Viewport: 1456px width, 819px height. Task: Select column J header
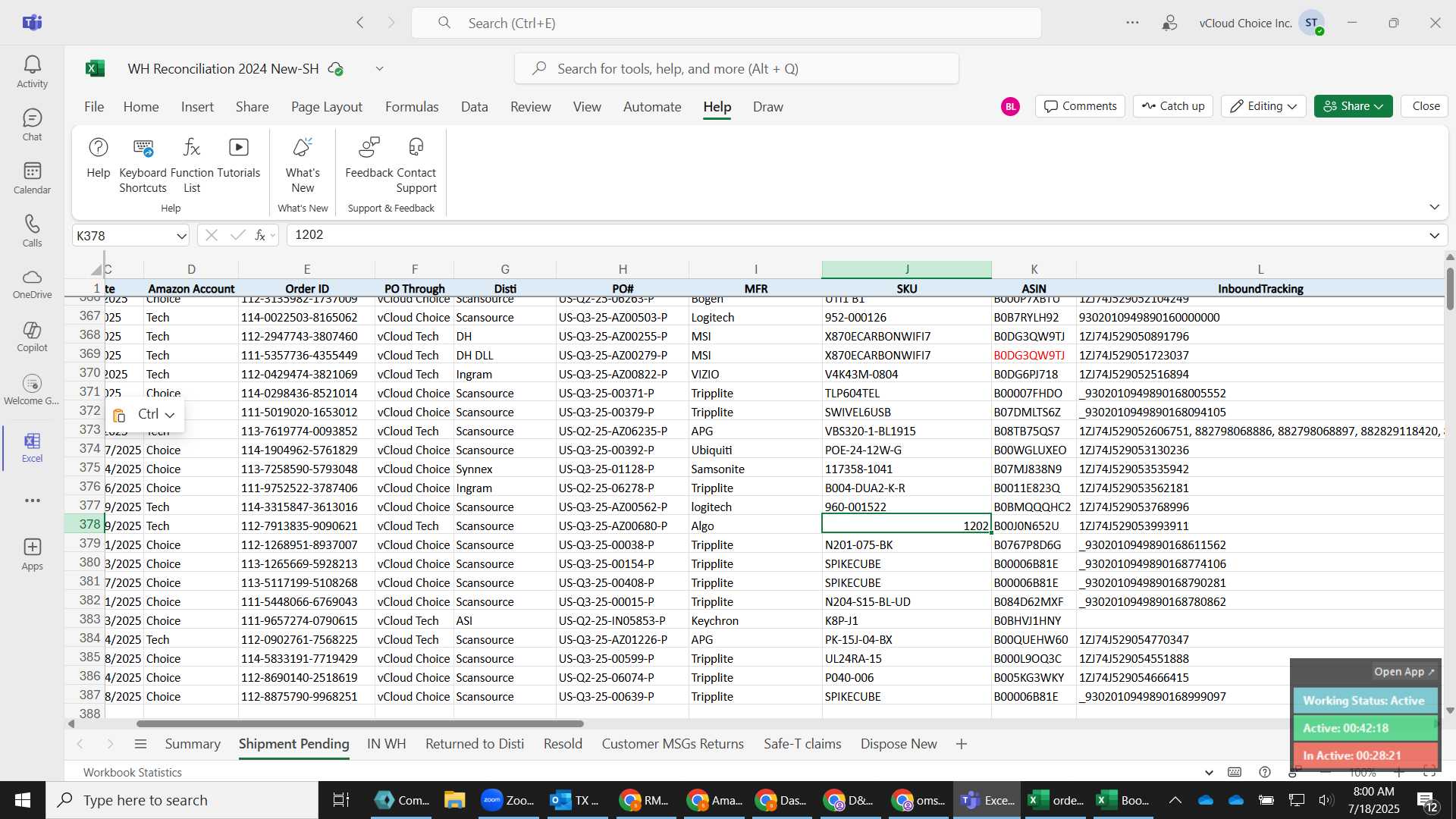coord(906,269)
